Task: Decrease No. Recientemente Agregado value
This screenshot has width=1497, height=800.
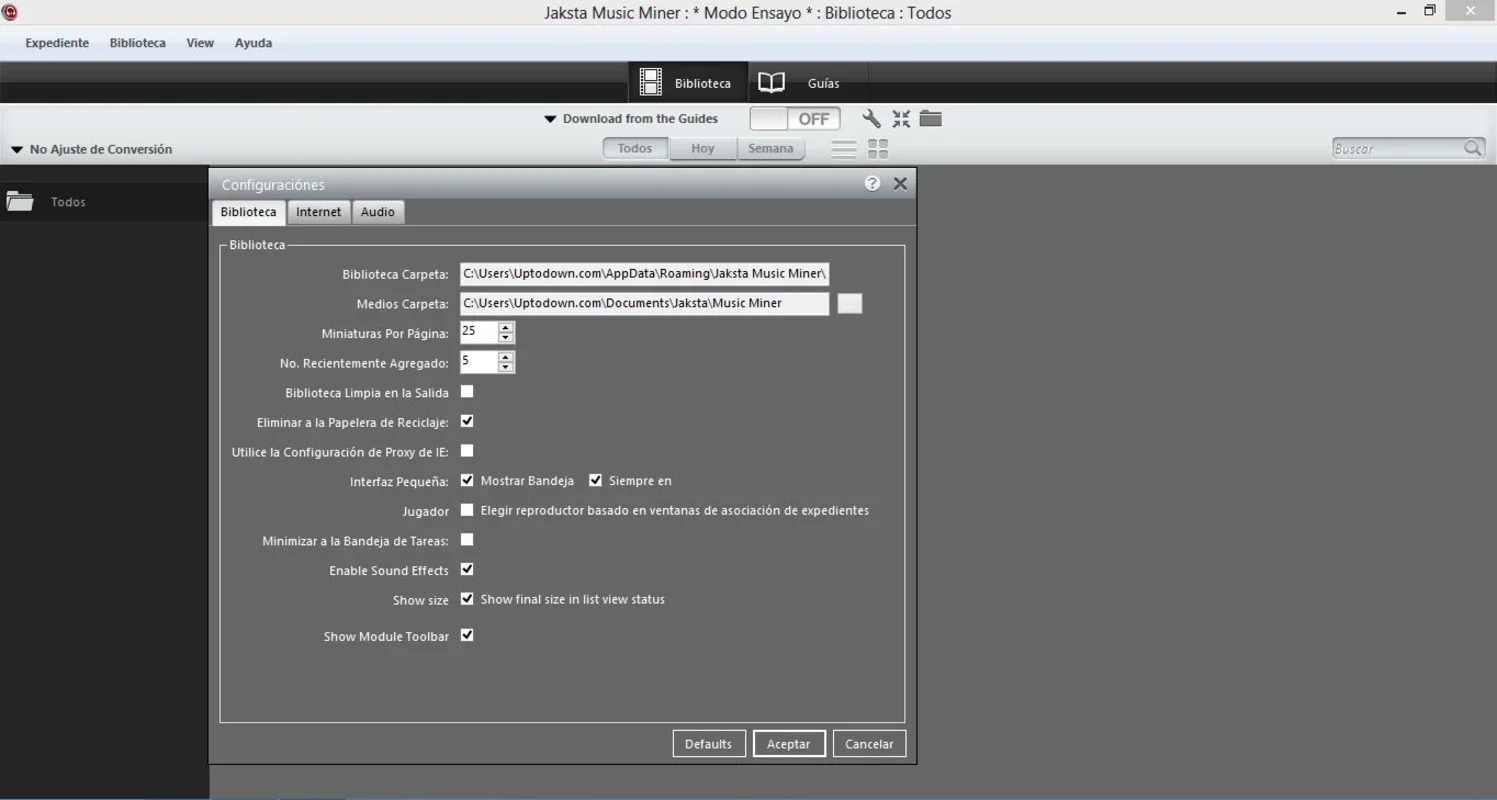Action: click(506, 367)
